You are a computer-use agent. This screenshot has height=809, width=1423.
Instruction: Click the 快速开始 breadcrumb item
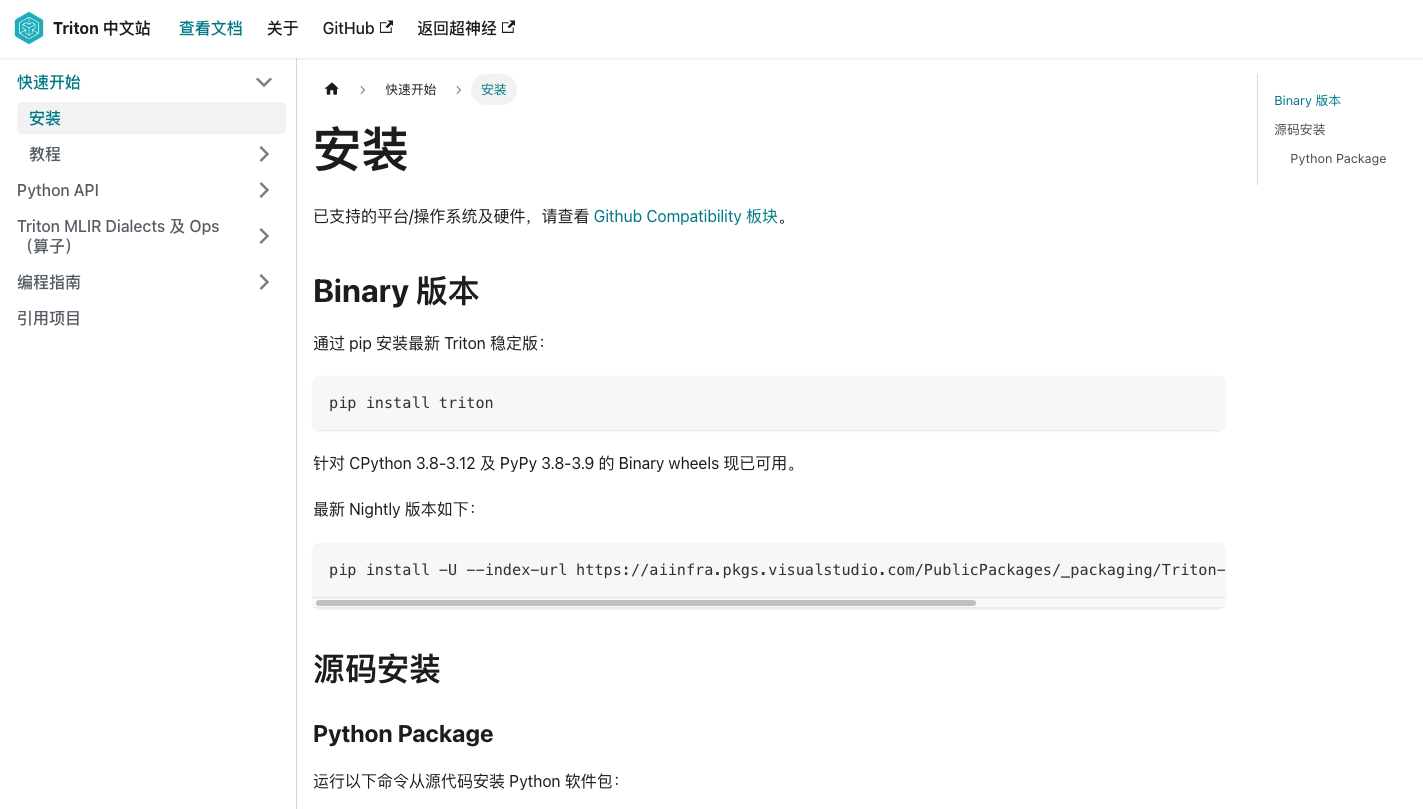pos(410,89)
